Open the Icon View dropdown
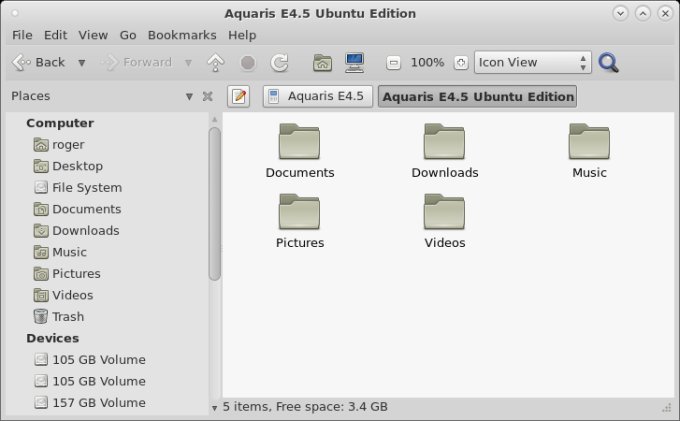 (x=533, y=63)
